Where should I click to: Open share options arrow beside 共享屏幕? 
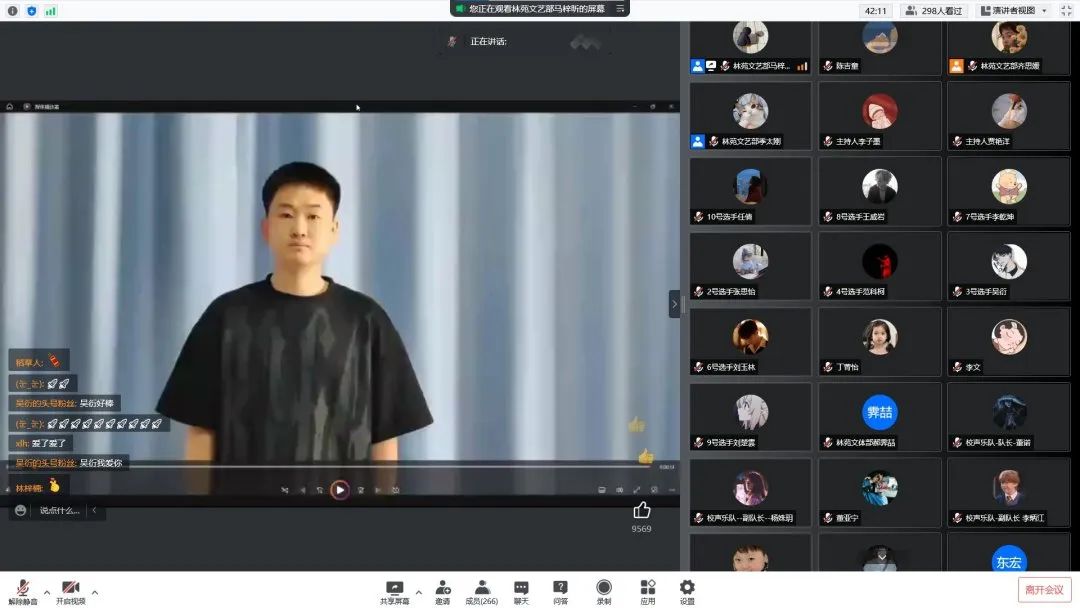[x=418, y=592]
